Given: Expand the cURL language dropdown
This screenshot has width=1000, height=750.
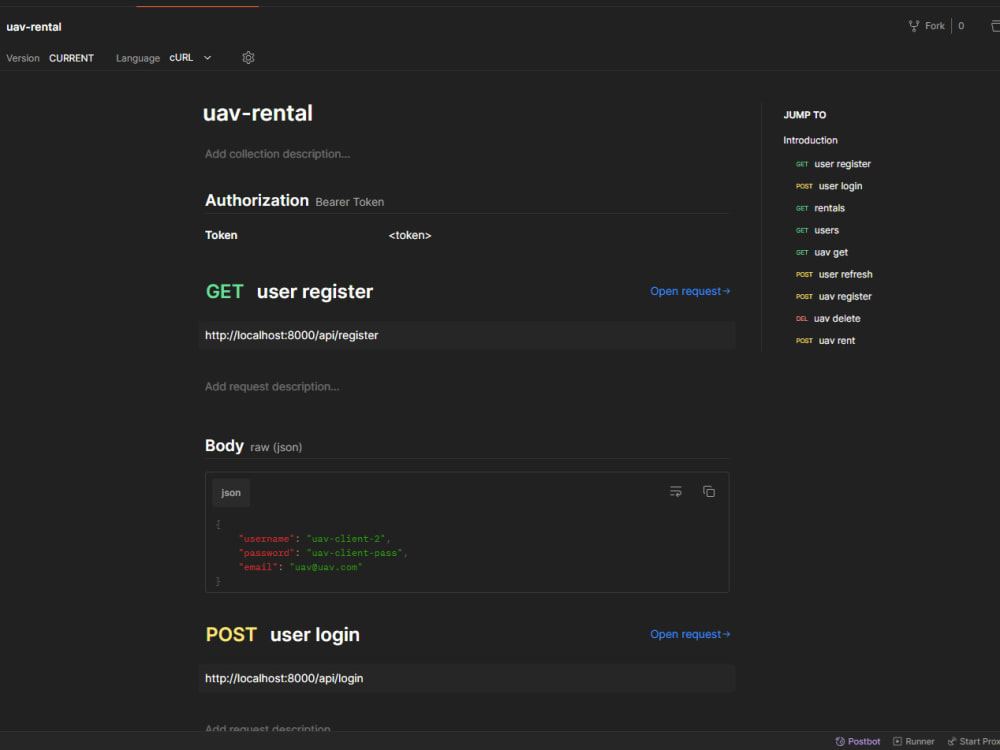Looking at the screenshot, I should pos(190,57).
